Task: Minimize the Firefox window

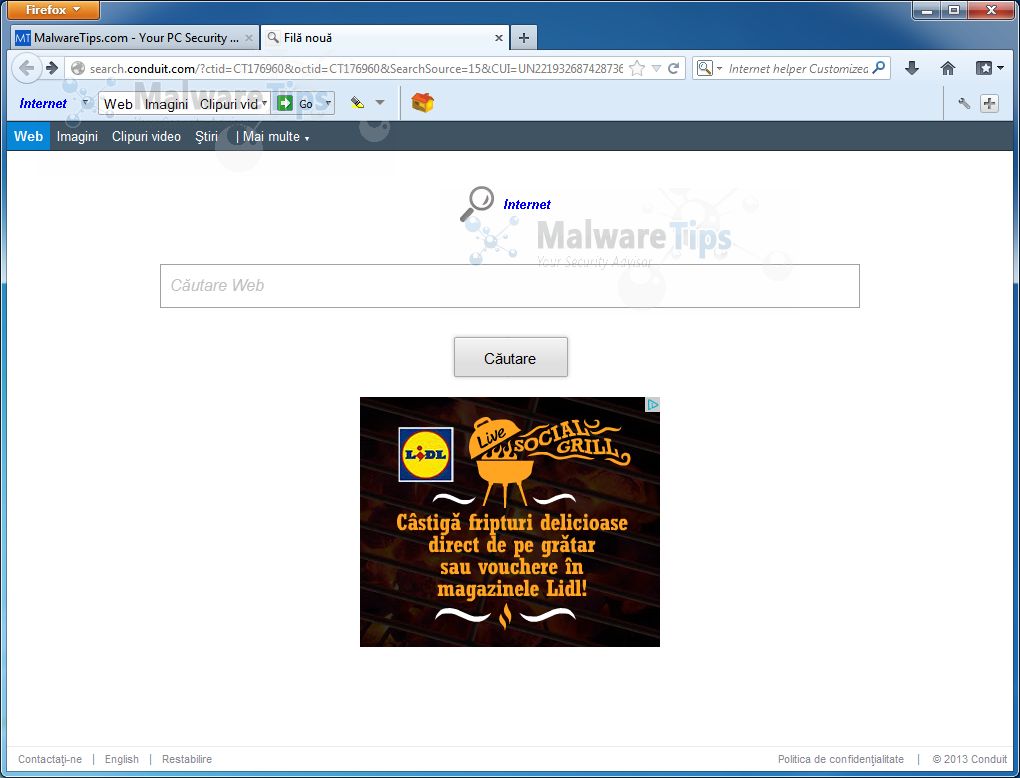Action: (x=927, y=10)
